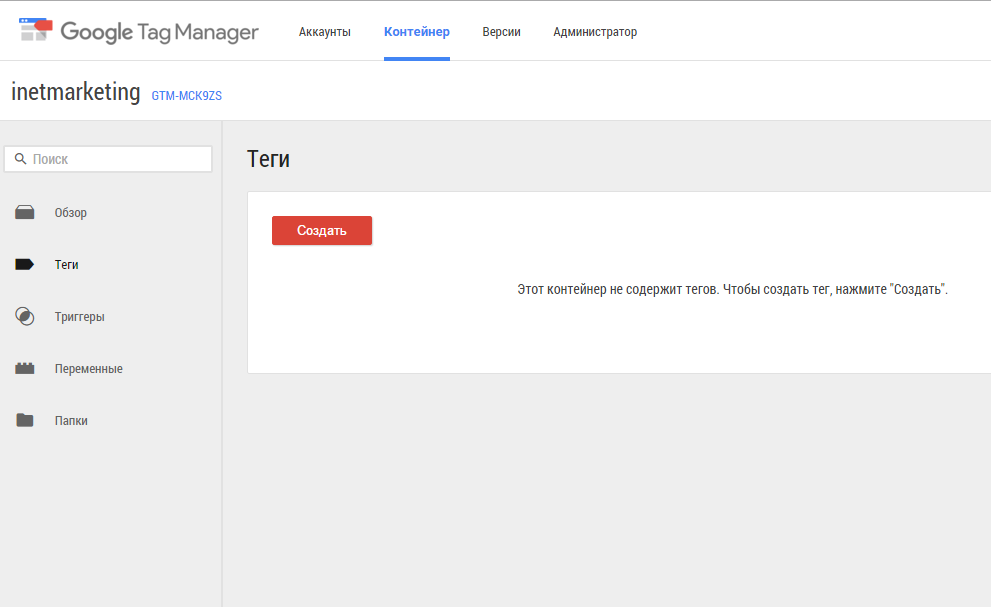
Task: Switch to the Версии tab
Action: tap(501, 32)
